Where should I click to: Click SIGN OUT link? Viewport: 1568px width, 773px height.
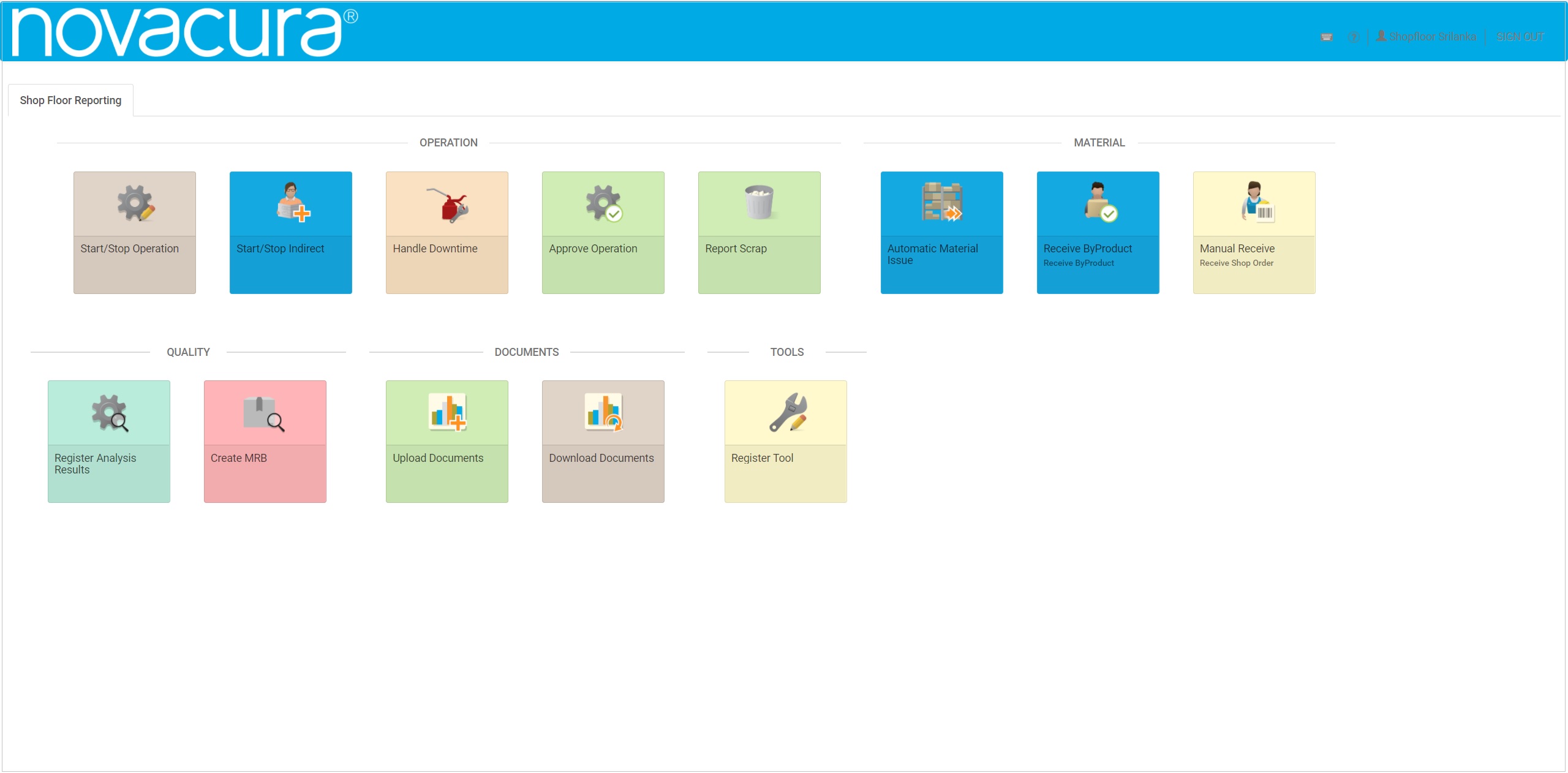click(x=1520, y=37)
